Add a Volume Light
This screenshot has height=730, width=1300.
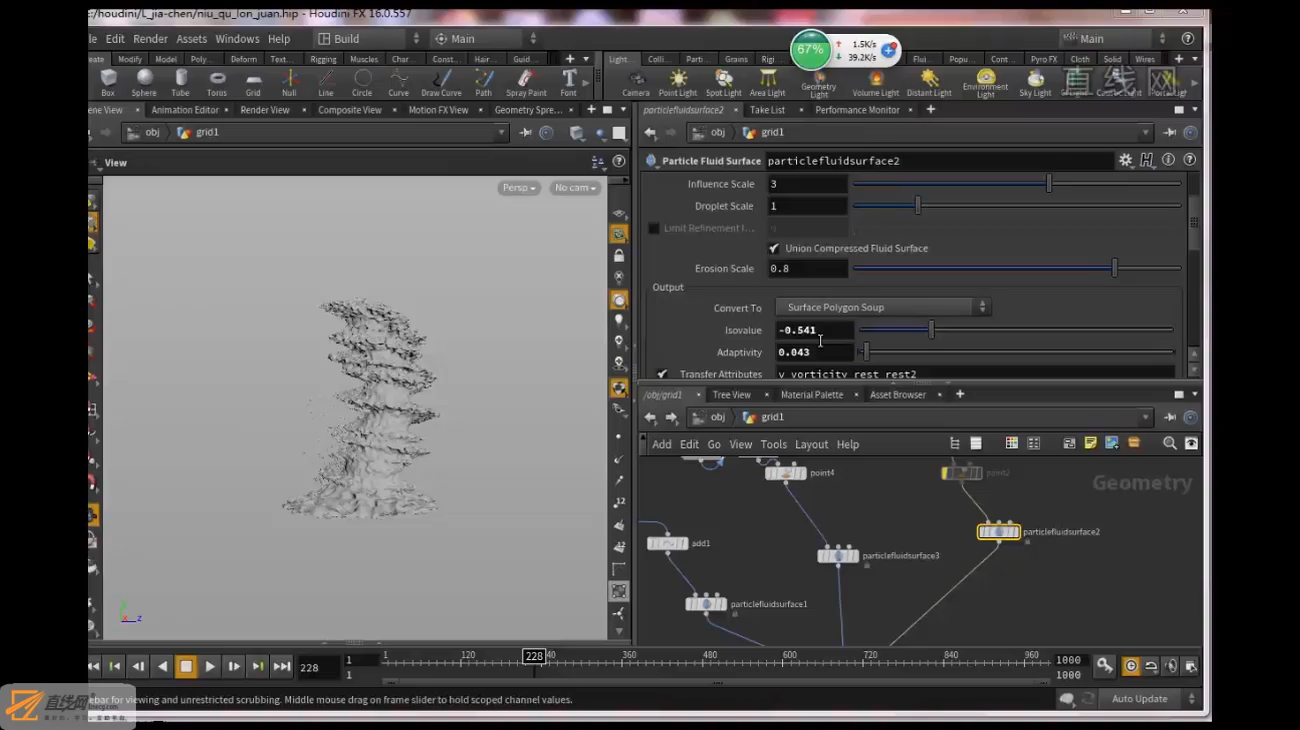click(x=876, y=83)
